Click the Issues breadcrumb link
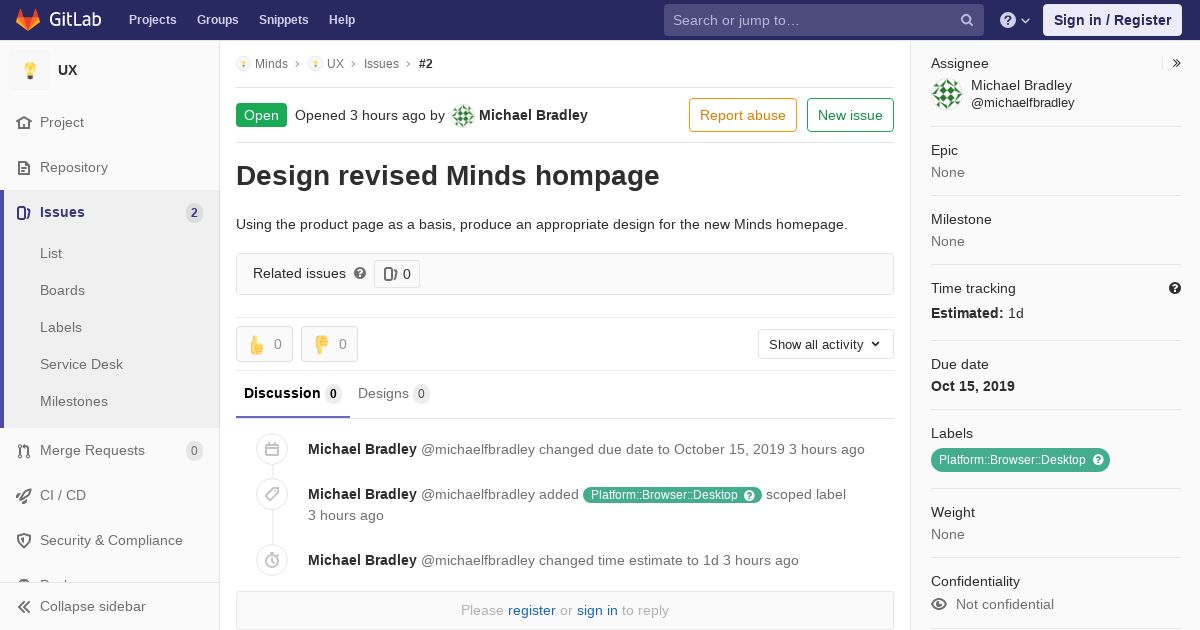This screenshot has width=1200, height=630. pos(381,63)
